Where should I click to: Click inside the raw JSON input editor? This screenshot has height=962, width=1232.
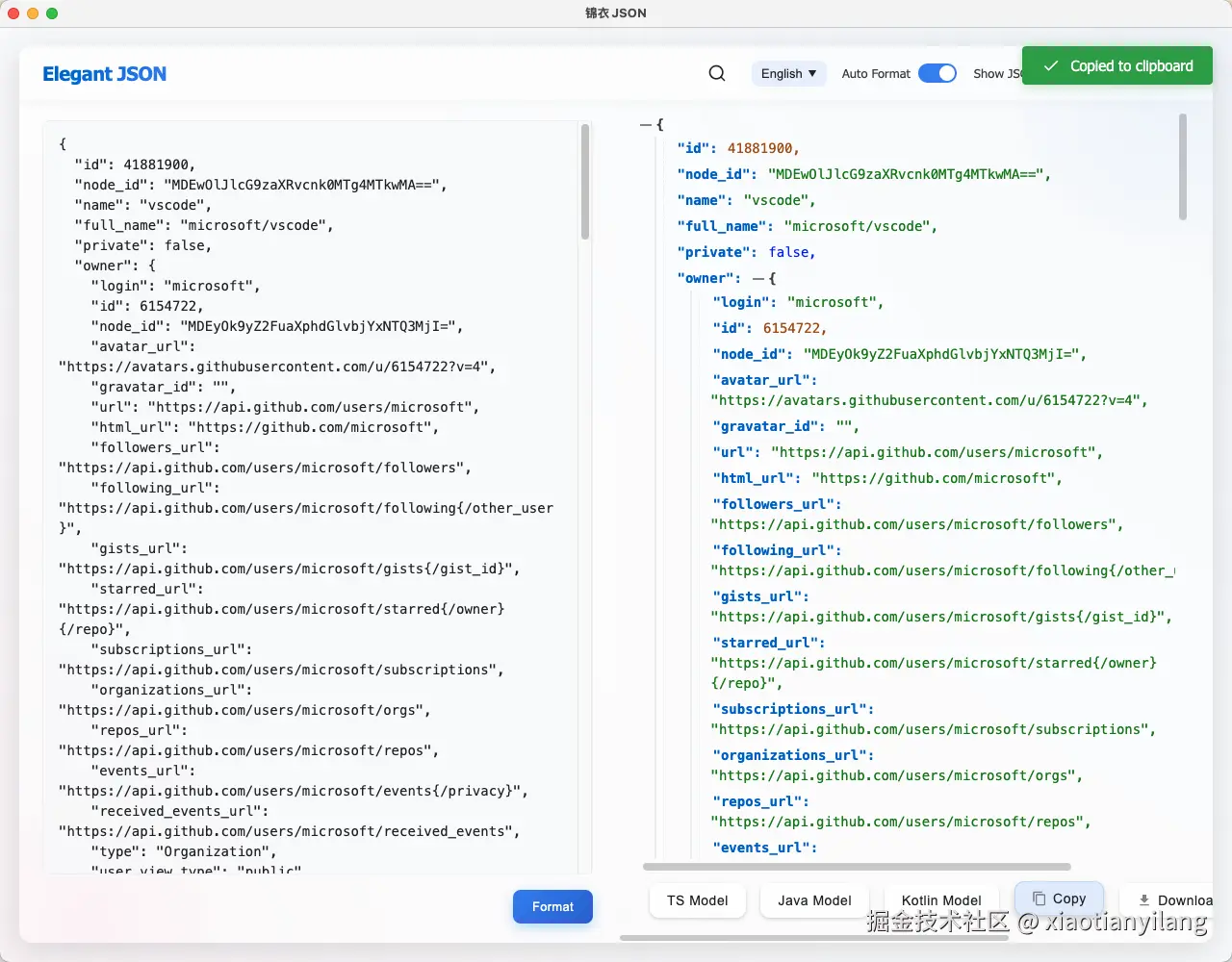tap(311, 497)
